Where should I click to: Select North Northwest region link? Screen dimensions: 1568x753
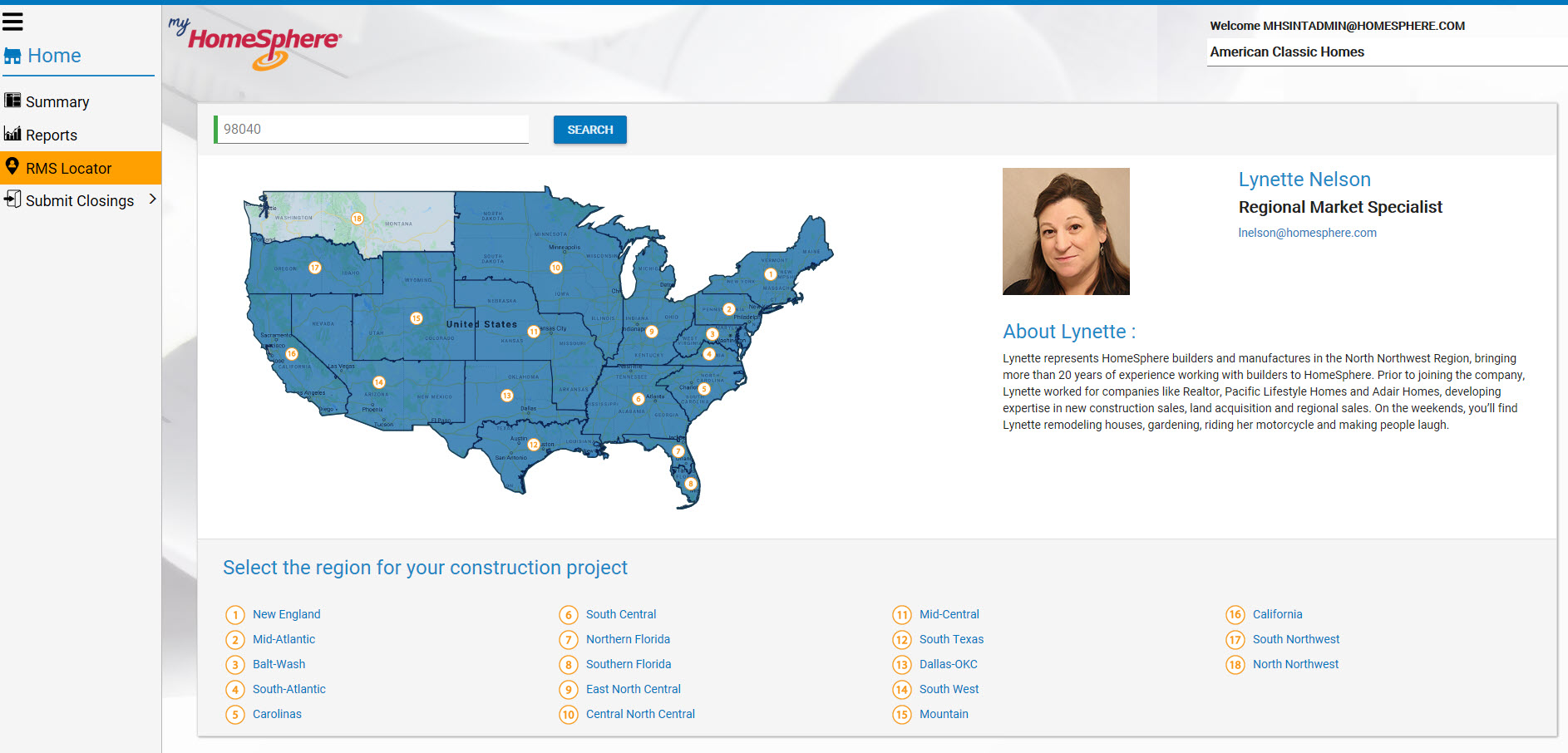click(1295, 664)
